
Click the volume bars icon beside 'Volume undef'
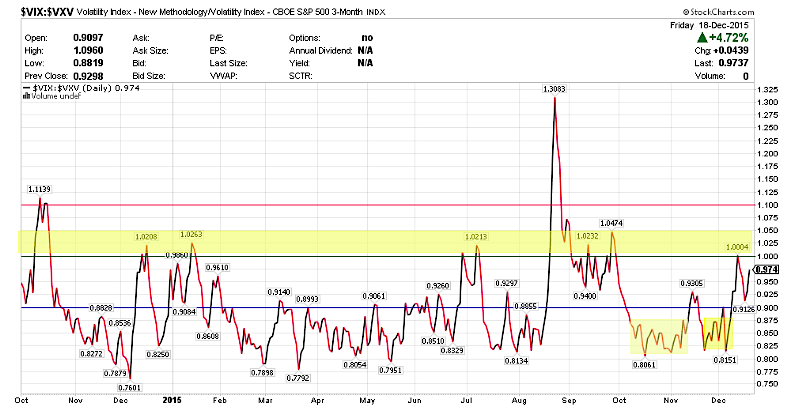tap(26, 96)
